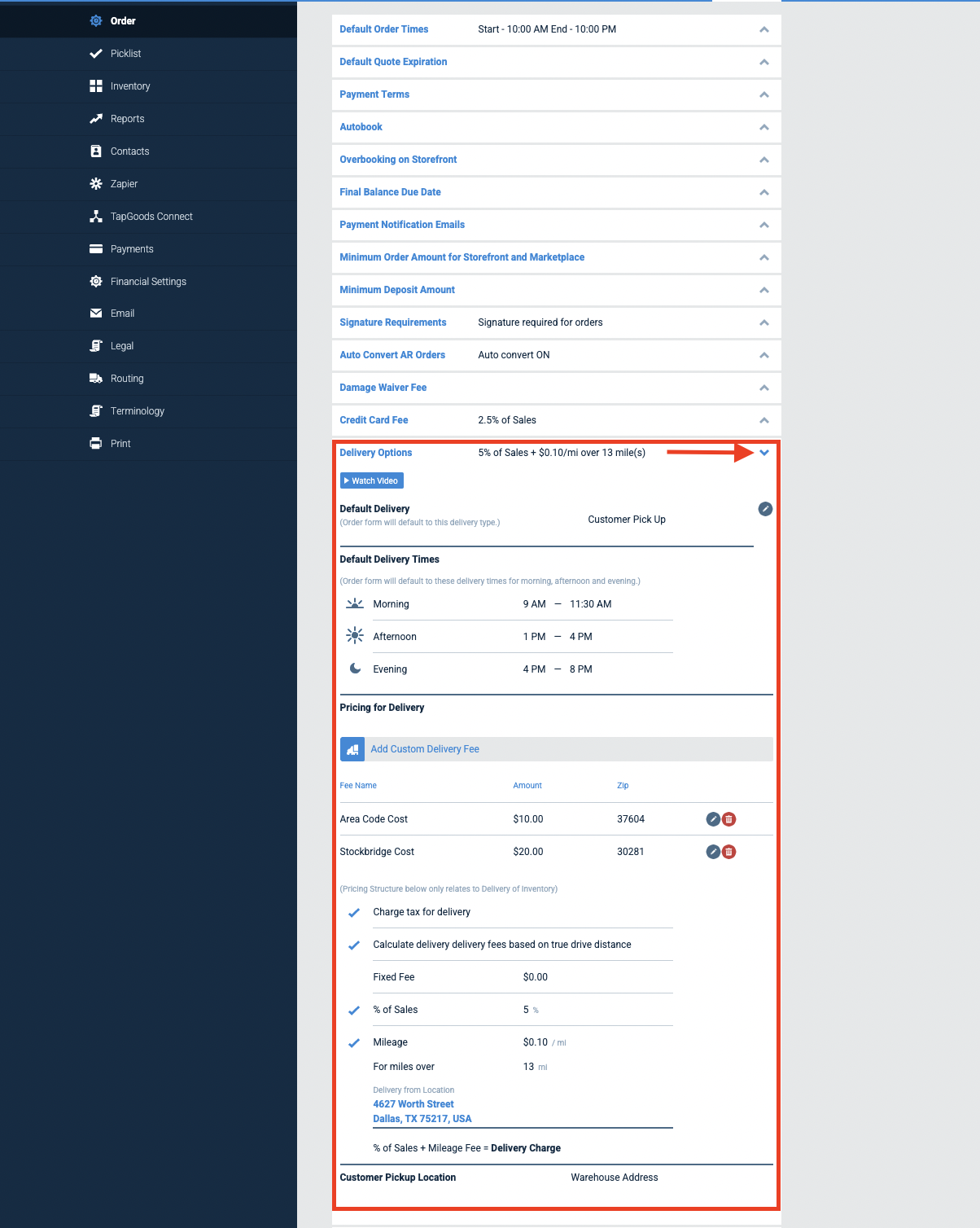980x1228 pixels.
Task: Collapse the Damage Waiver Fee section
Action: pyautogui.click(x=763, y=388)
